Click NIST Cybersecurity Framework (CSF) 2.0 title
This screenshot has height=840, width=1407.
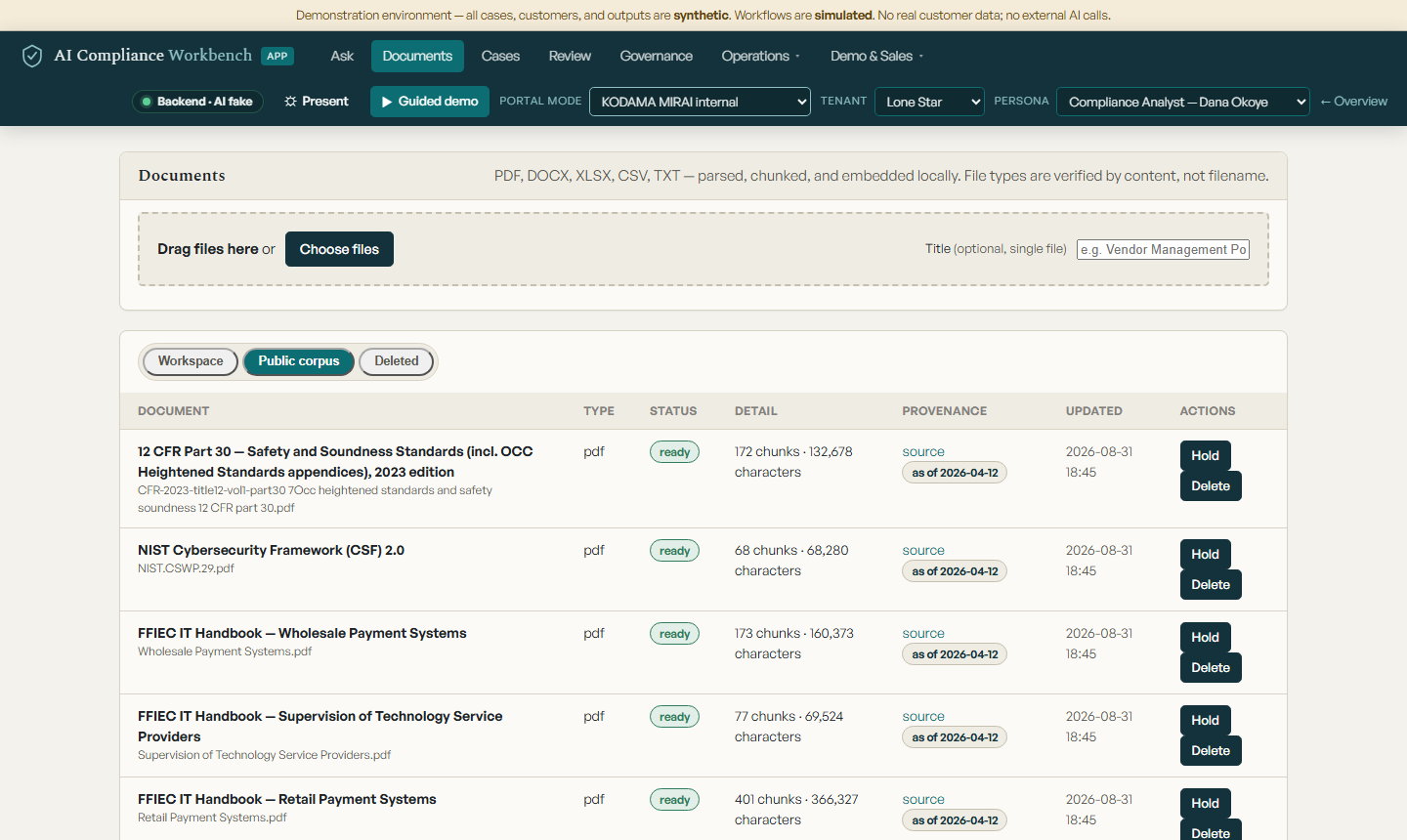[x=271, y=551]
